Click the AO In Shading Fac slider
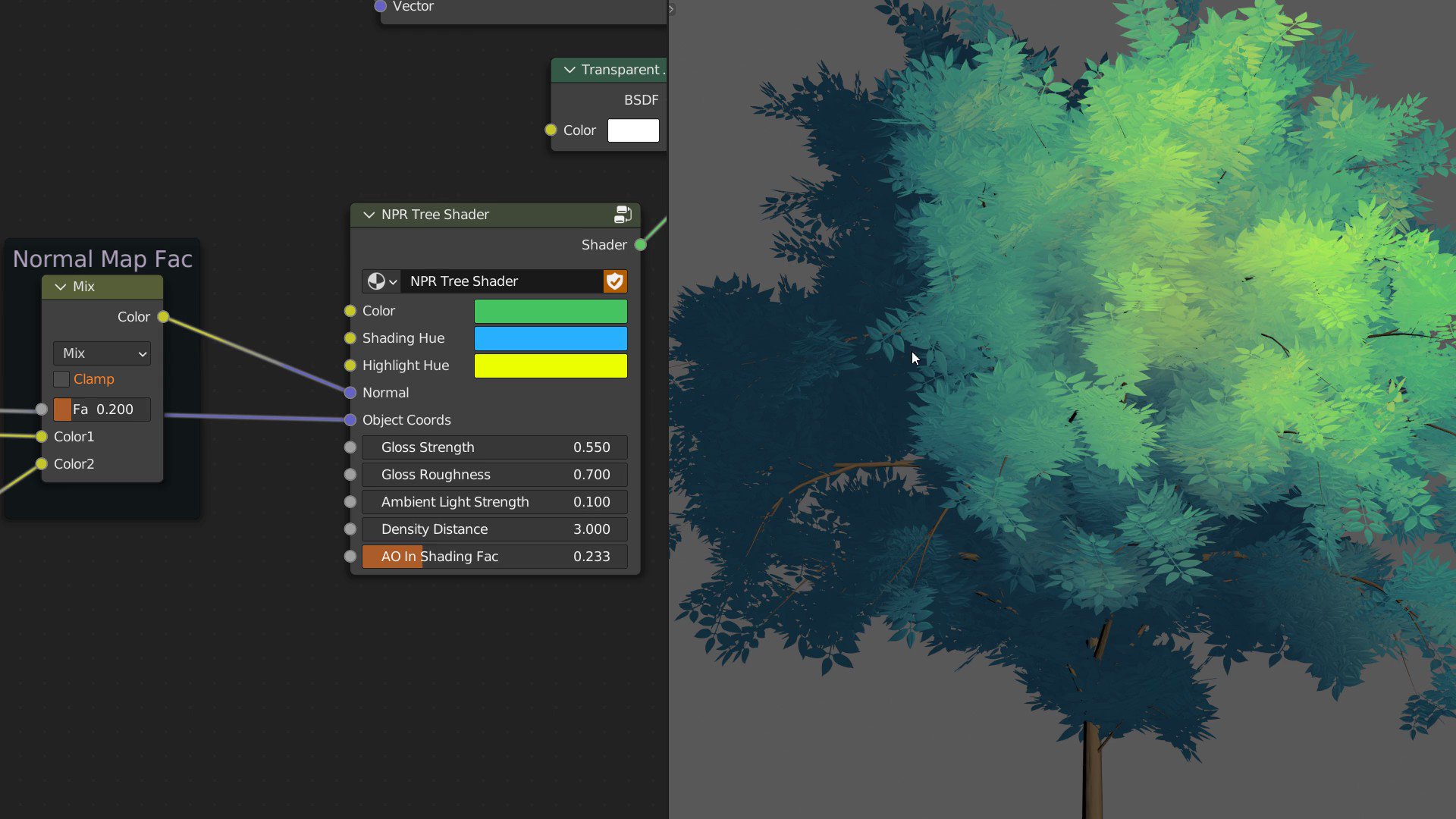 click(494, 557)
